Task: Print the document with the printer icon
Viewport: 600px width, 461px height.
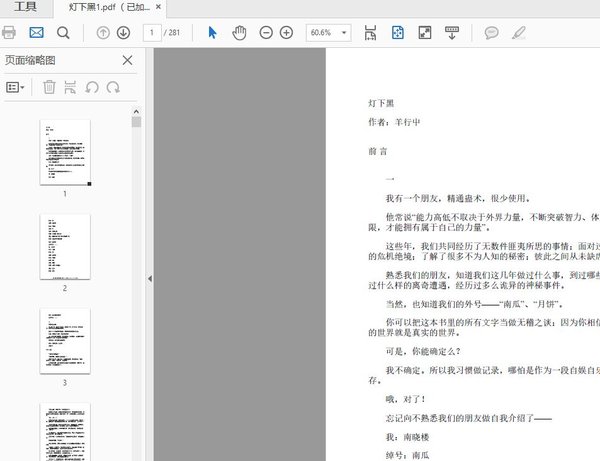Action: [9, 33]
